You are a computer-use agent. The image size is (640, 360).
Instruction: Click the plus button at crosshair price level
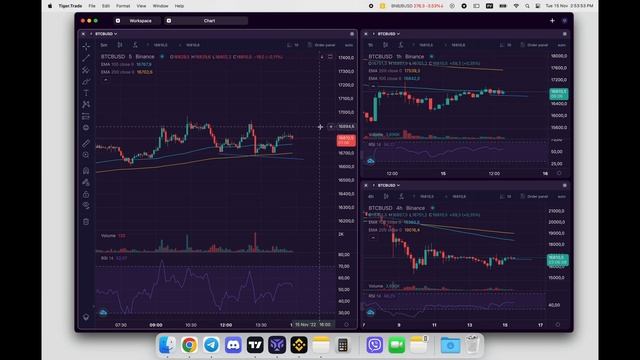[331, 127]
